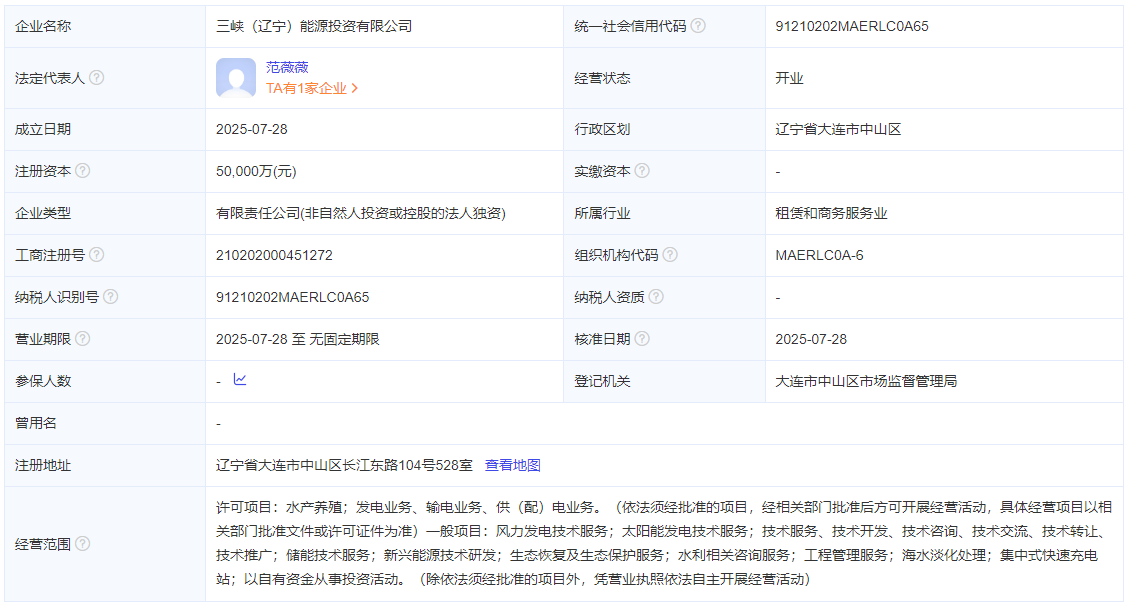Click 有限责任公司(非自然人投资或控股的法人独资) value

click(x=361, y=213)
